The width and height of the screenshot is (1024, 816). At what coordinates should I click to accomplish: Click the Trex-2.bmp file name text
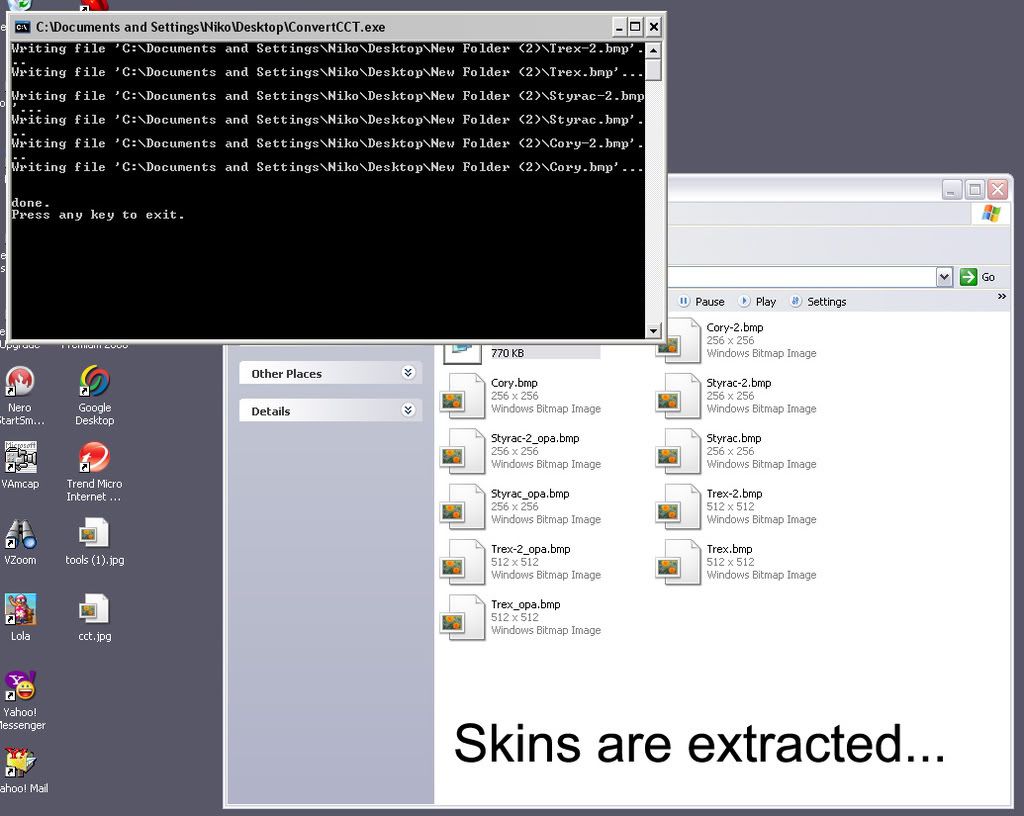(x=734, y=494)
